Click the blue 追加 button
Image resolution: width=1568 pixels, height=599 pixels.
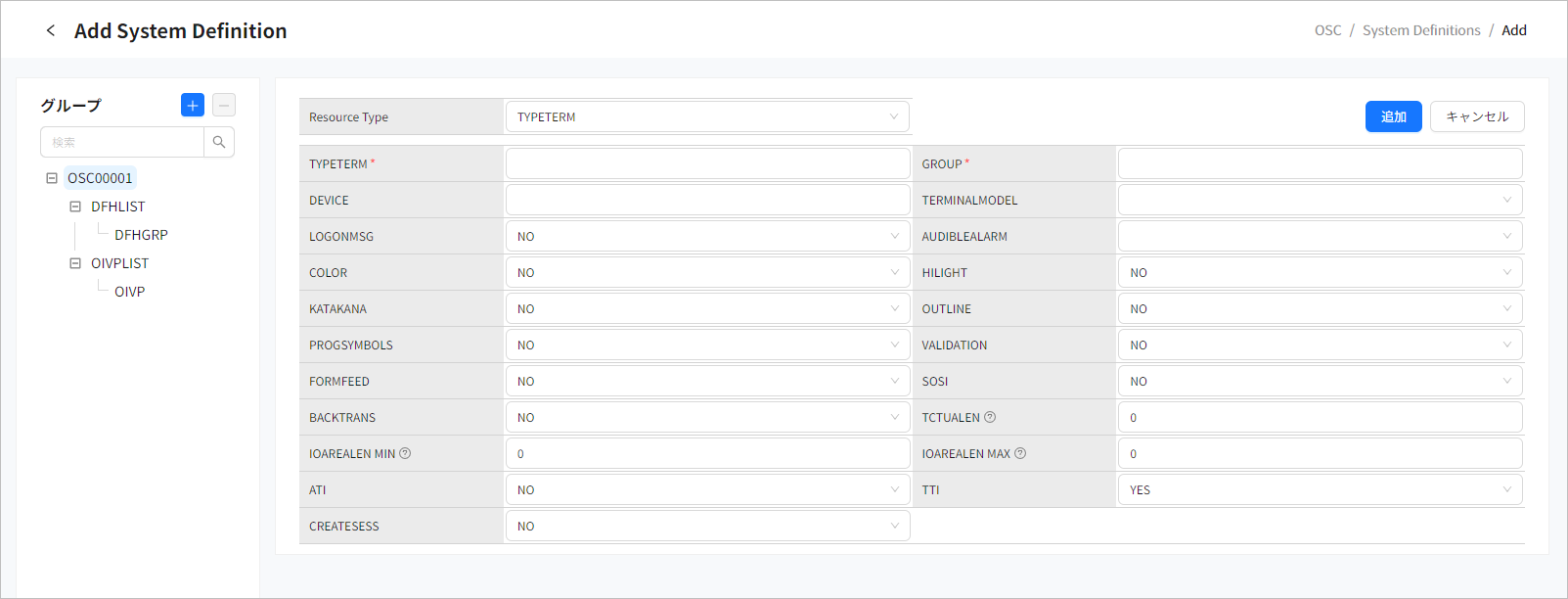1393,116
